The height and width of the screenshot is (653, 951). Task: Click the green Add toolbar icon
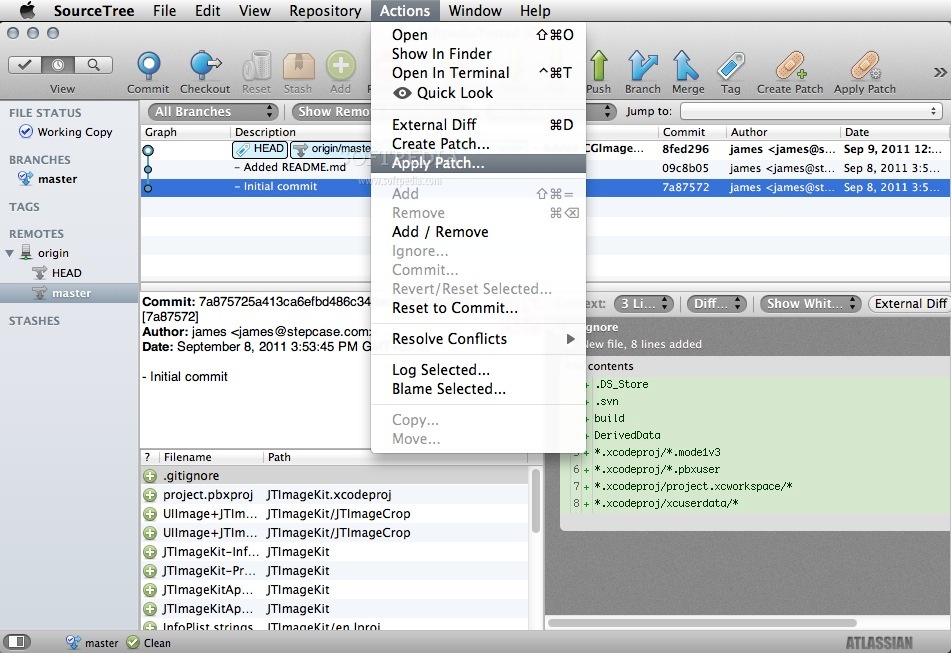(x=341, y=65)
